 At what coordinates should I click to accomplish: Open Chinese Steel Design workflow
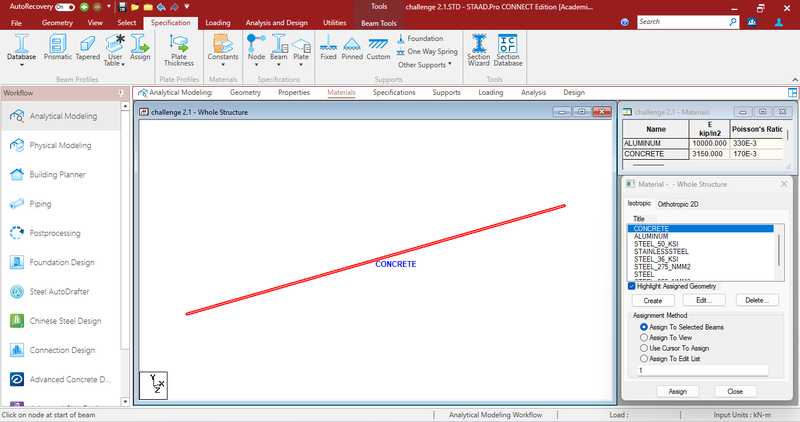pos(61,321)
